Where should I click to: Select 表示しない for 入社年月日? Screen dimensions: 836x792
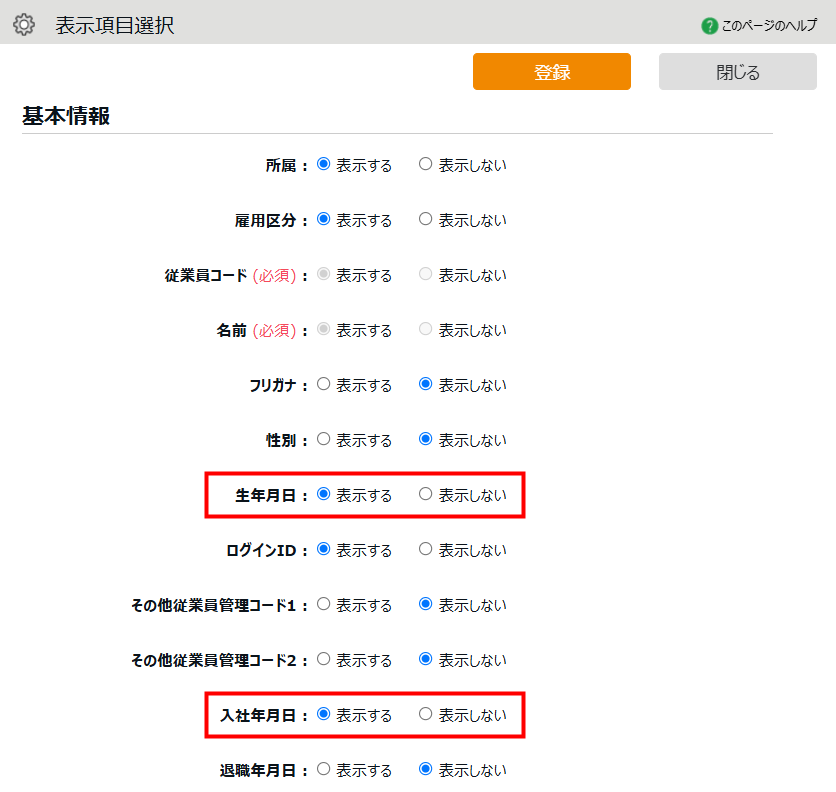pos(425,714)
